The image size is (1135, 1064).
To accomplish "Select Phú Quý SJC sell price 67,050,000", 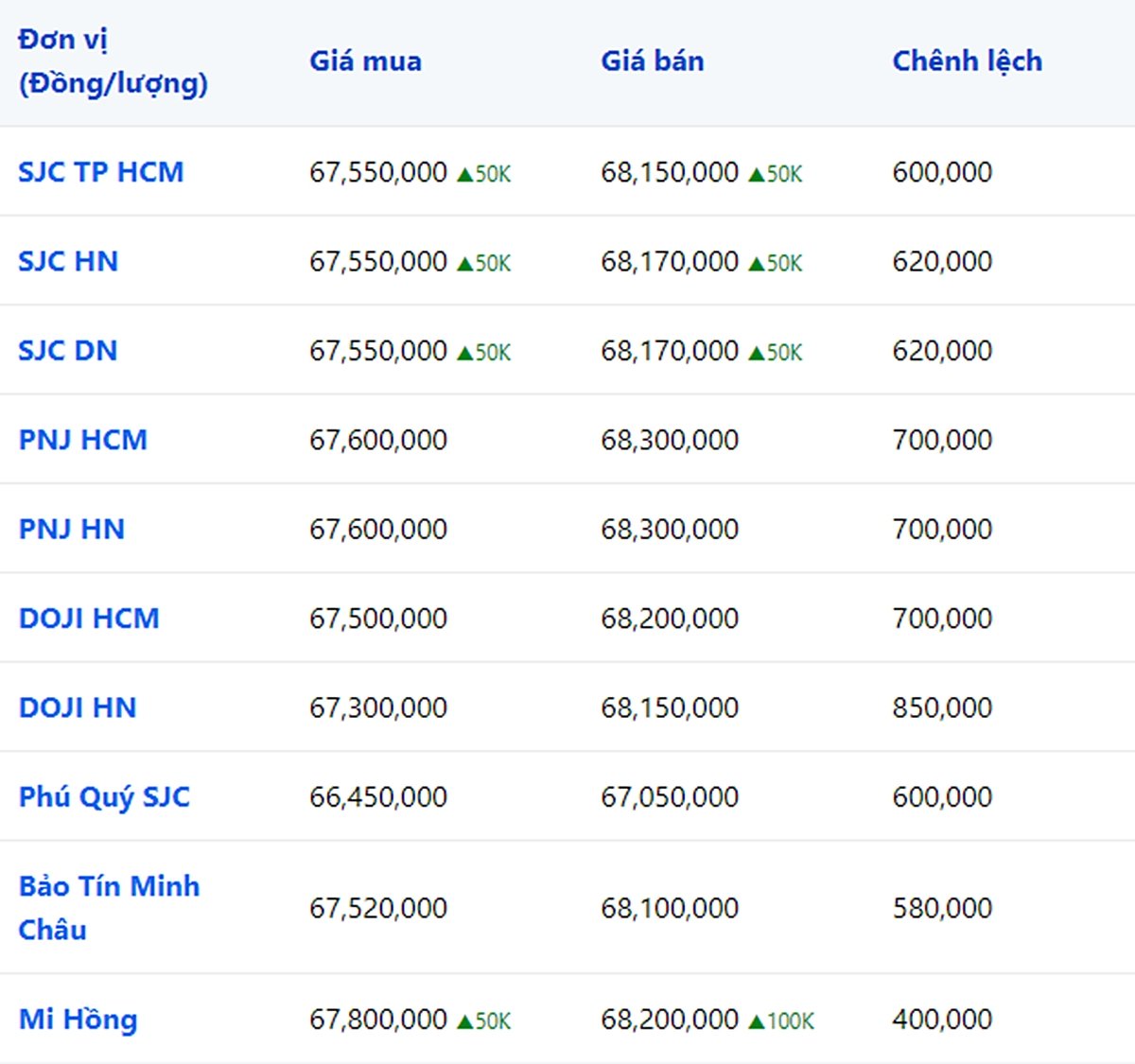I will click(670, 797).
